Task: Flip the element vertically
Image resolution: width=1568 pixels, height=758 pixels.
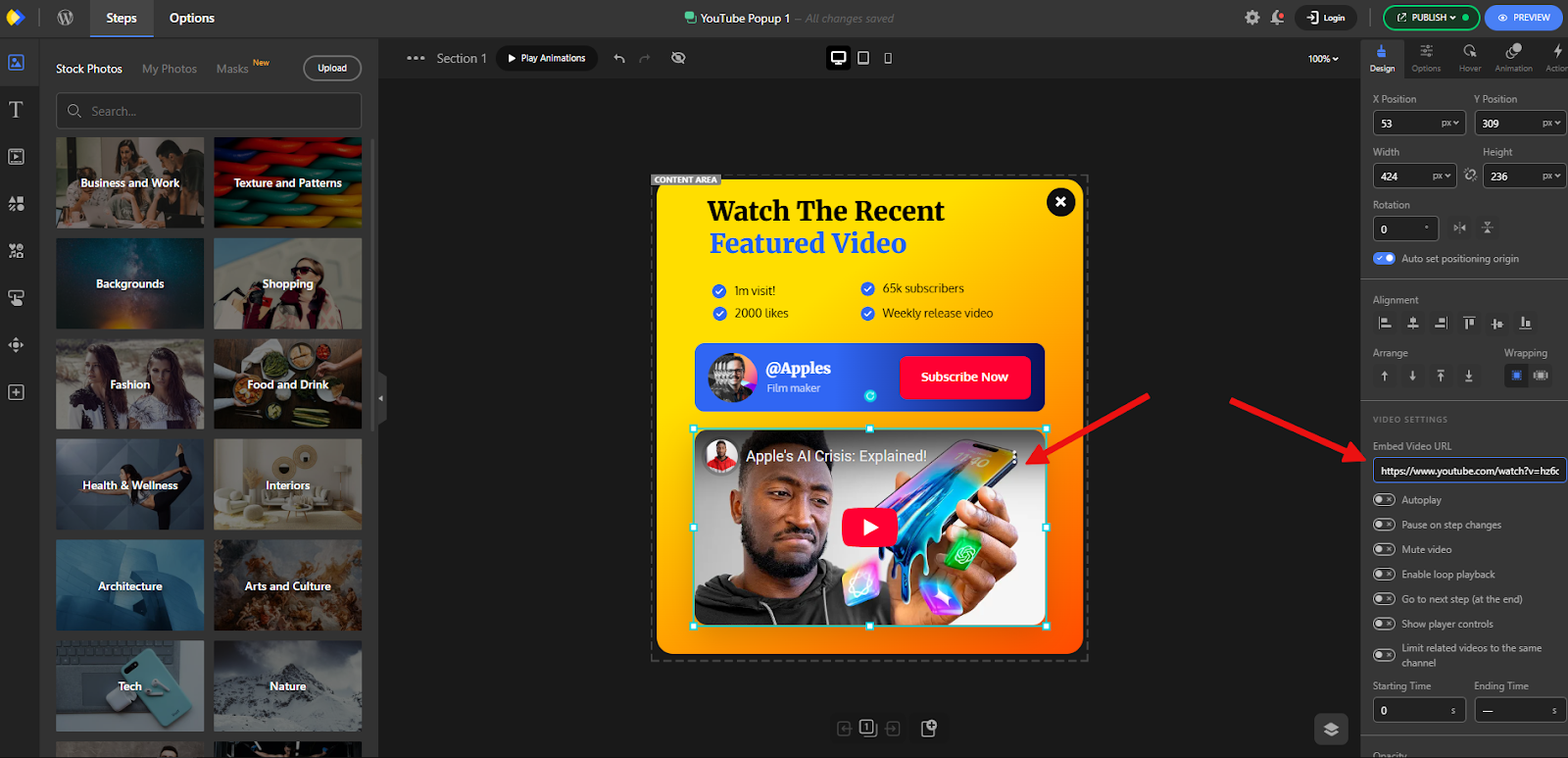Action: 1487,227
